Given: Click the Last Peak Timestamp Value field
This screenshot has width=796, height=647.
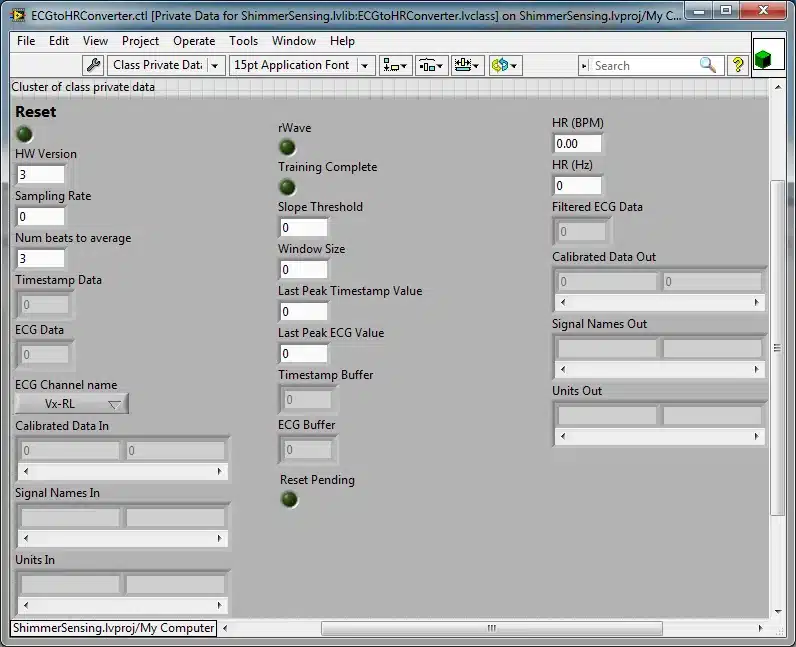Looking at the screenshot, I should point(304,311).
